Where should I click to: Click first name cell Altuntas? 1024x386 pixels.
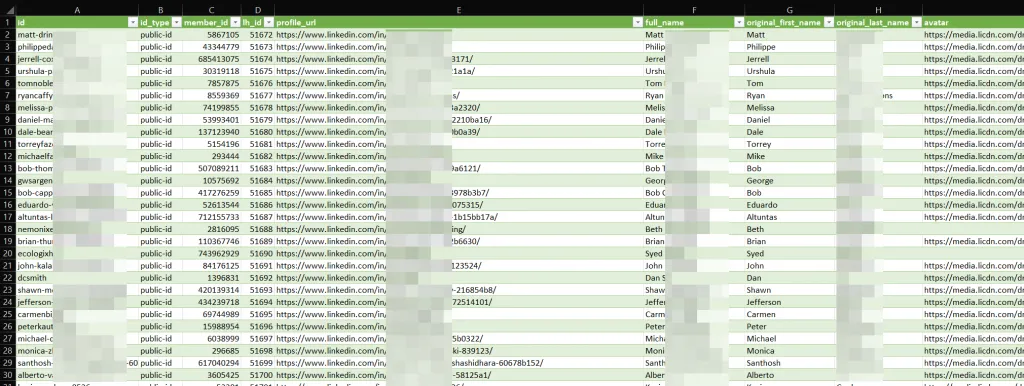click(790, 217)
